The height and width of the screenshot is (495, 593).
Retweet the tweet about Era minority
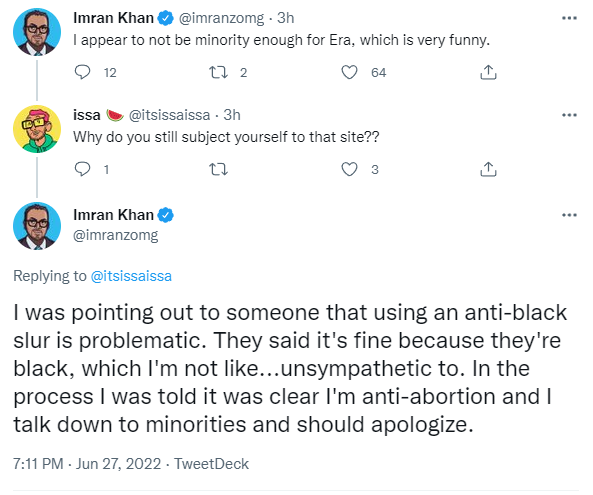tap(219, 72)
